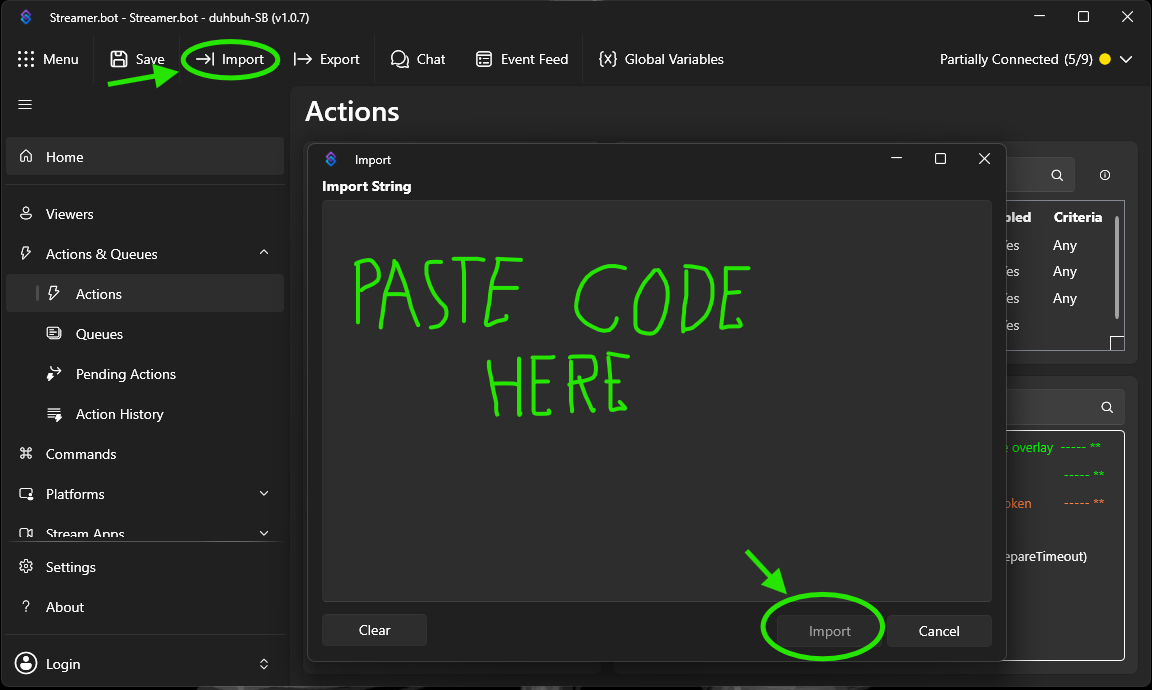Click the Save toolbar button
Viewport: 1152px width, 690px height.
tap(137, 60)
